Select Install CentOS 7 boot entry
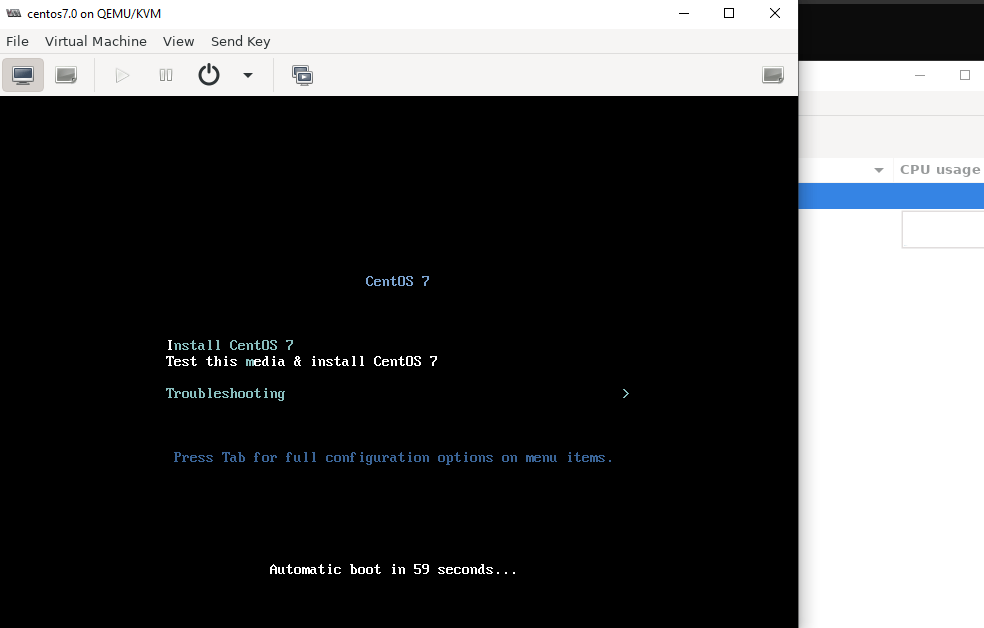Viewport: 984px width, 628px height. [230, 345]
